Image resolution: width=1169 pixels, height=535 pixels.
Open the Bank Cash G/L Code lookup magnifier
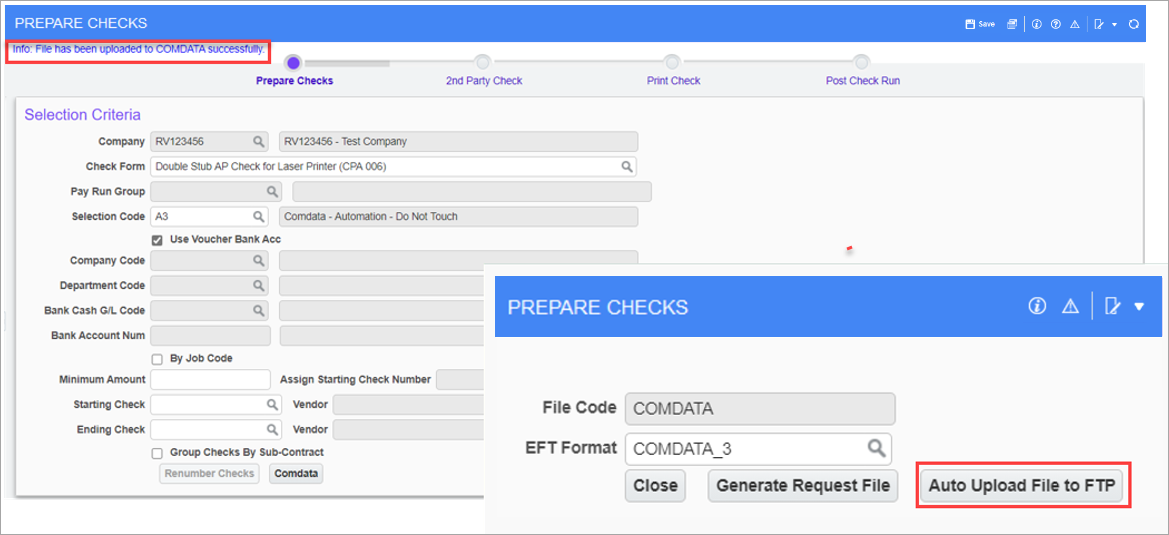[258, 310]
